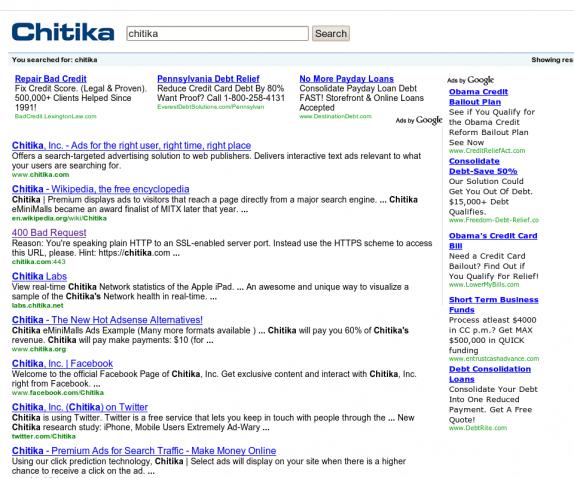Click the chitika.com:443 URL text
574x478 pixels.
(x=38, y=262)
